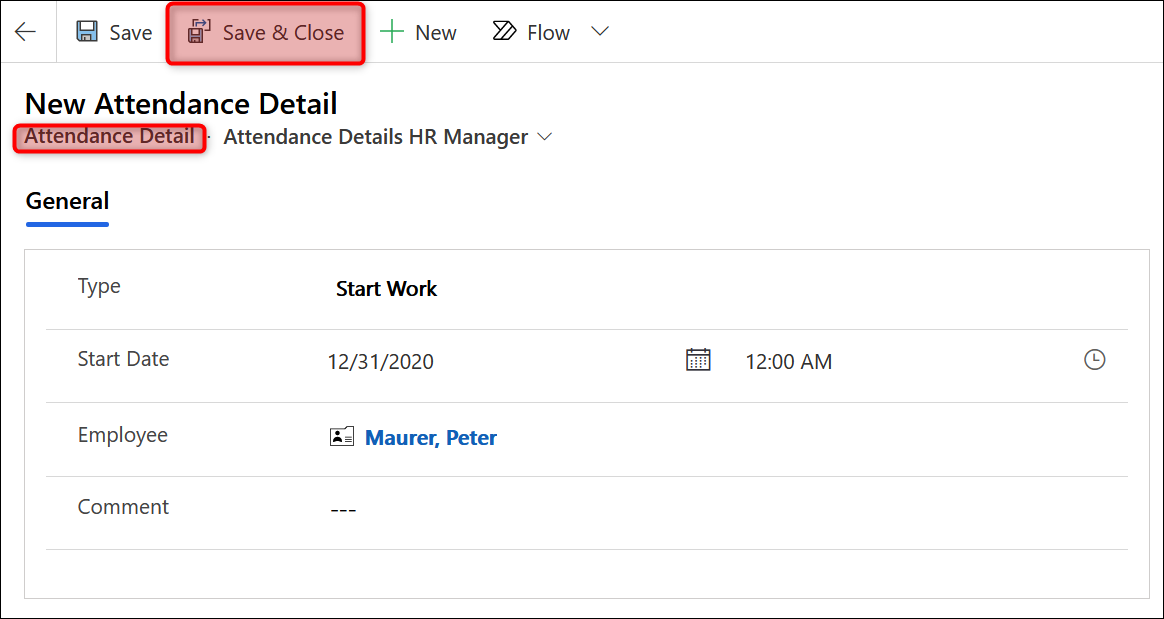
Task: Click the Start Date field 12/31/2020
Action: point(381,362)
